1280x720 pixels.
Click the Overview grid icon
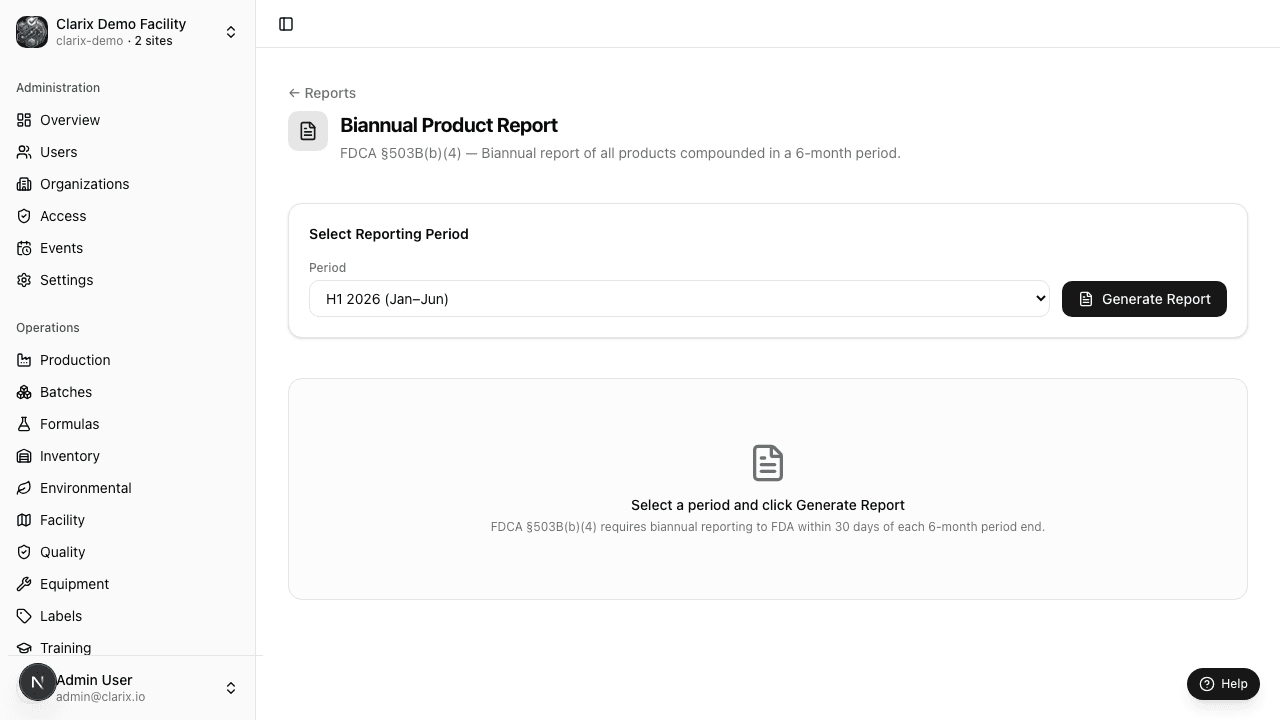[24, 120]
